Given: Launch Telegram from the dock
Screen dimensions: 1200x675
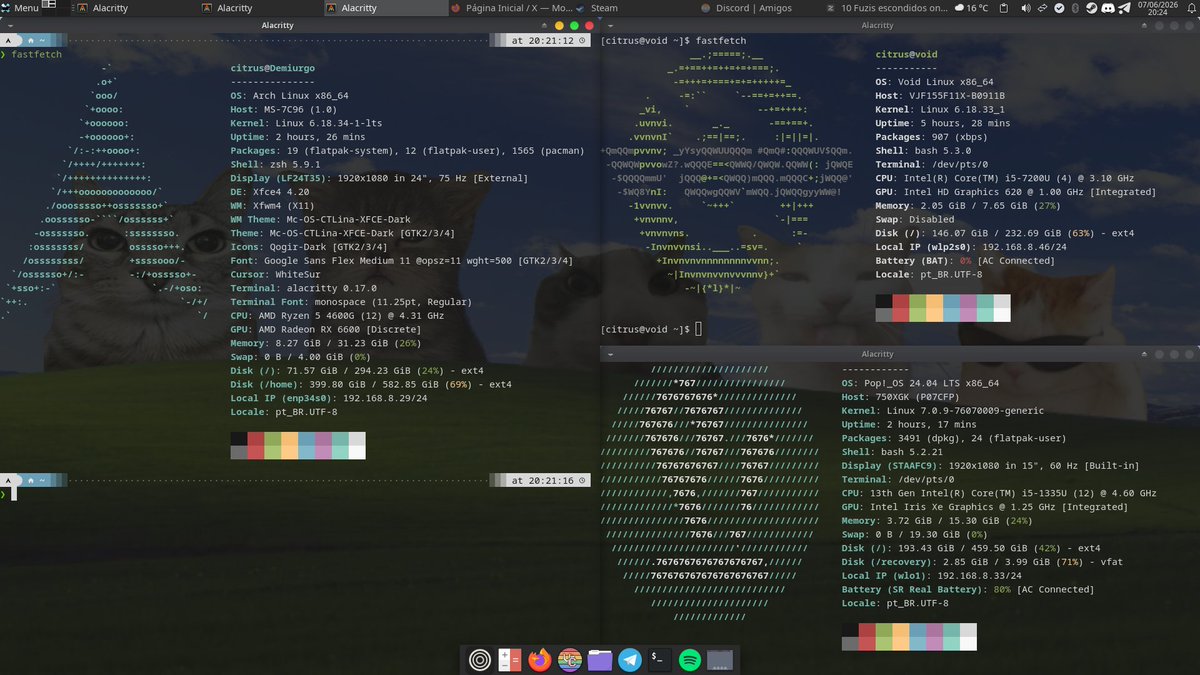Looking at the screenshot, I should [x=630, y=660].
